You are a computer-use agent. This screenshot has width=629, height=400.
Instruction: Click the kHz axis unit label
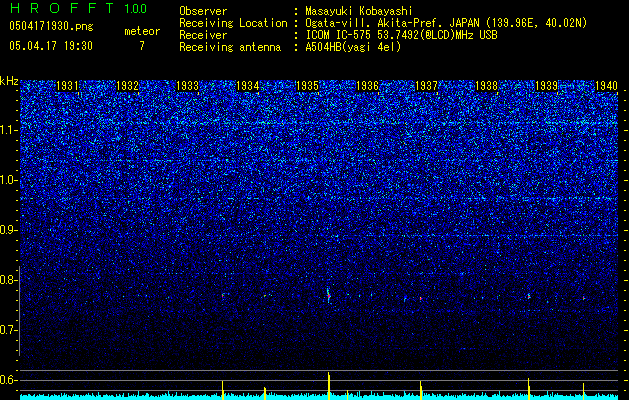click(9, 81)
